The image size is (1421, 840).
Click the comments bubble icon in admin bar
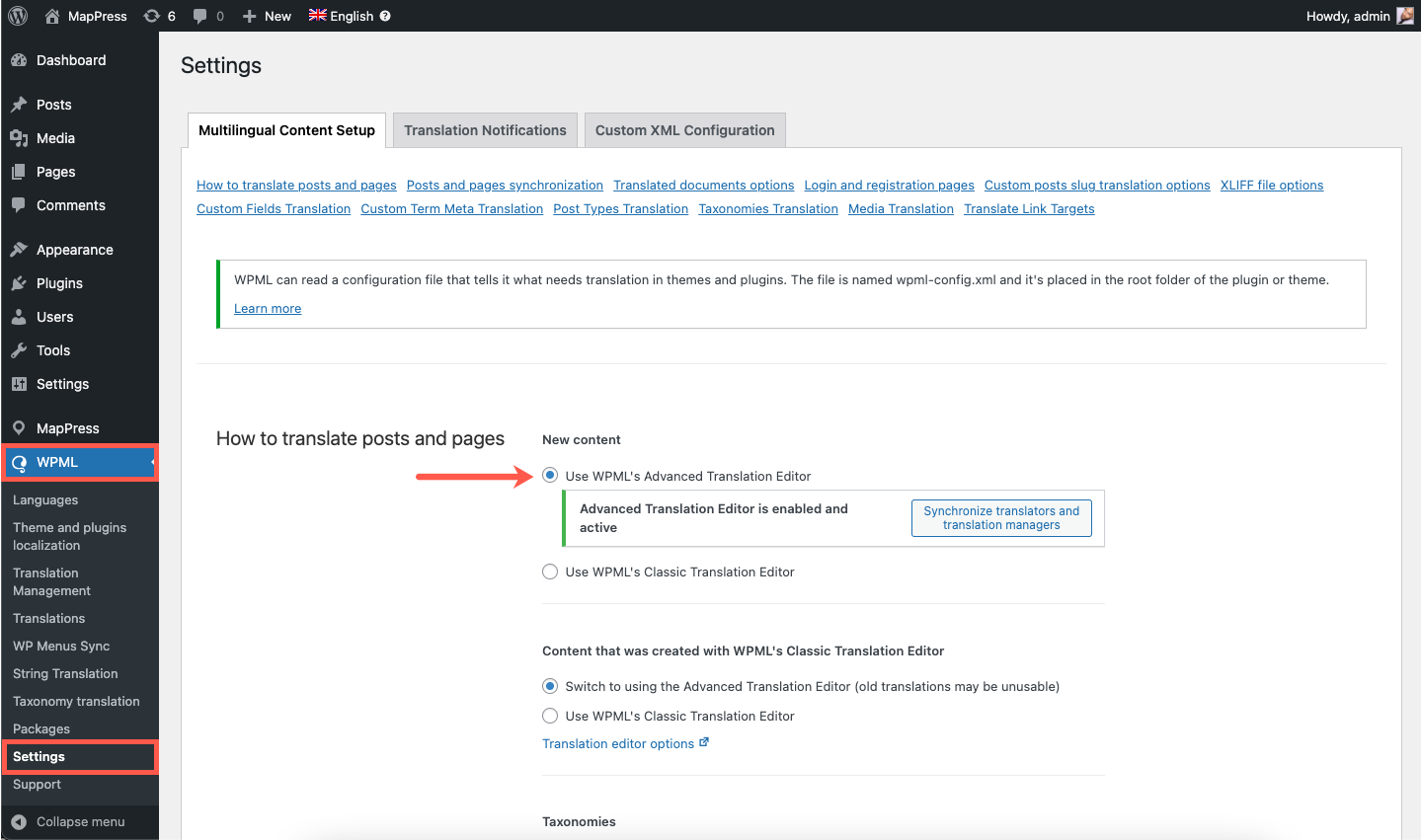pos(200,16)
